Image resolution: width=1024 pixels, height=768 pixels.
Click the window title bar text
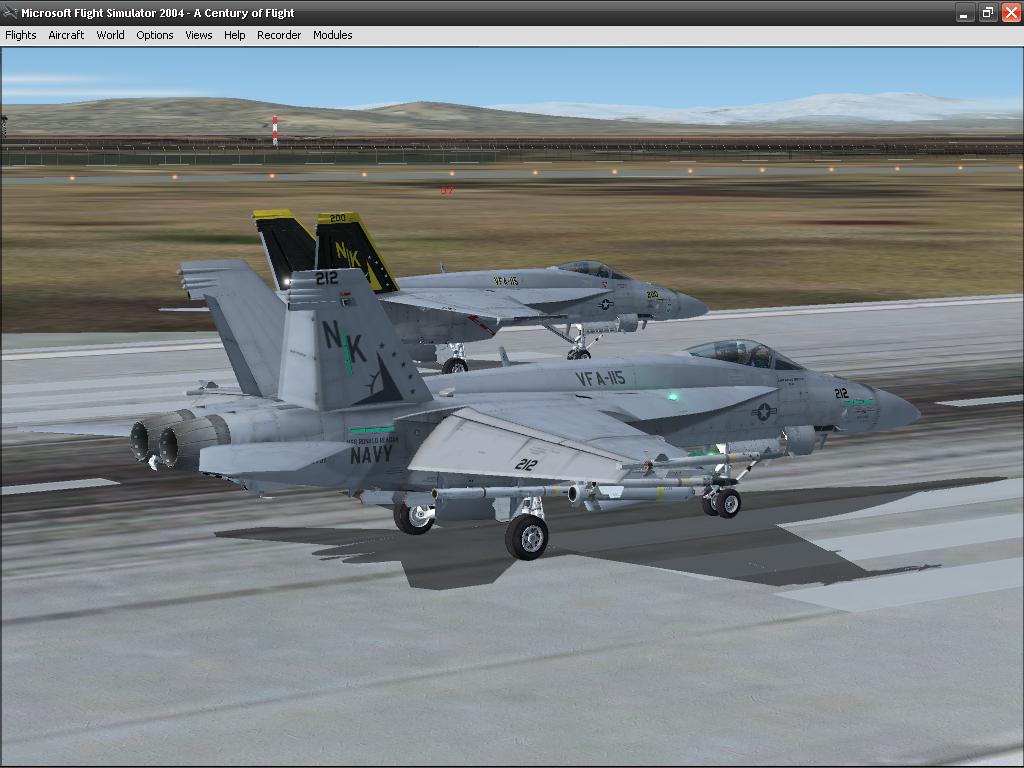(x=158, y=13)
